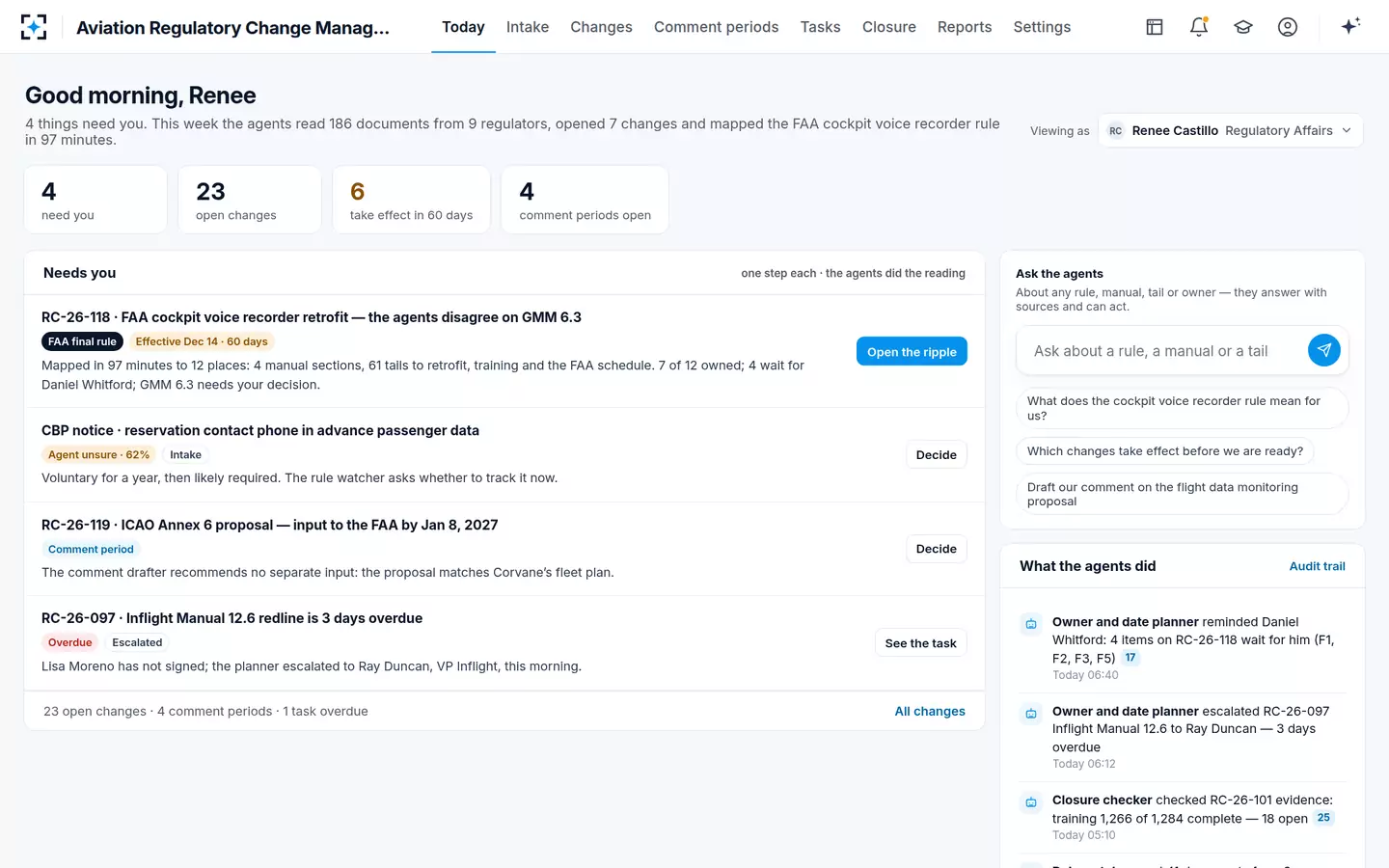
Task: Go to Comment periods tab
Action: 716,27
